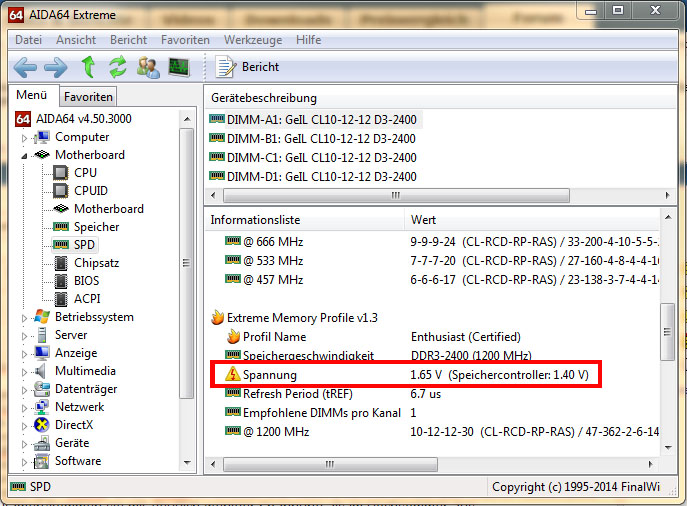Select the CPU chip icon in tree
This screenshot has height=506, width=687.
click(60, 173)
